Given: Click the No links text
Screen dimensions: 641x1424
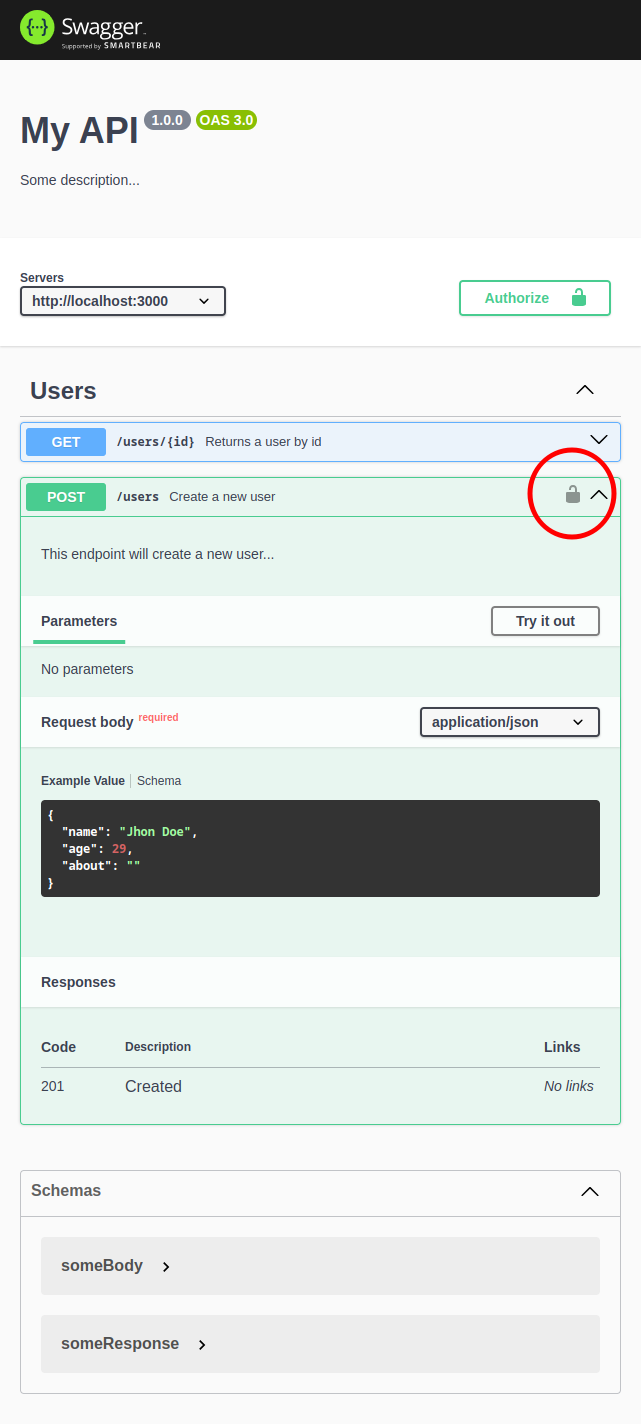Looking at the screenshot, I should click(569, 1086).
